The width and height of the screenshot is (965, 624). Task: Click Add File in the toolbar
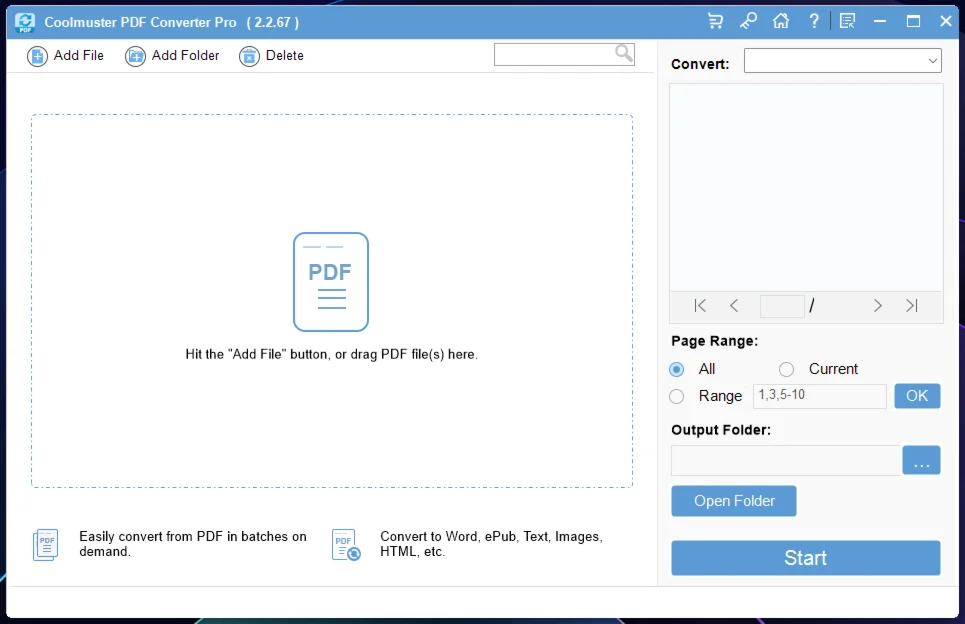click(66, 56)
